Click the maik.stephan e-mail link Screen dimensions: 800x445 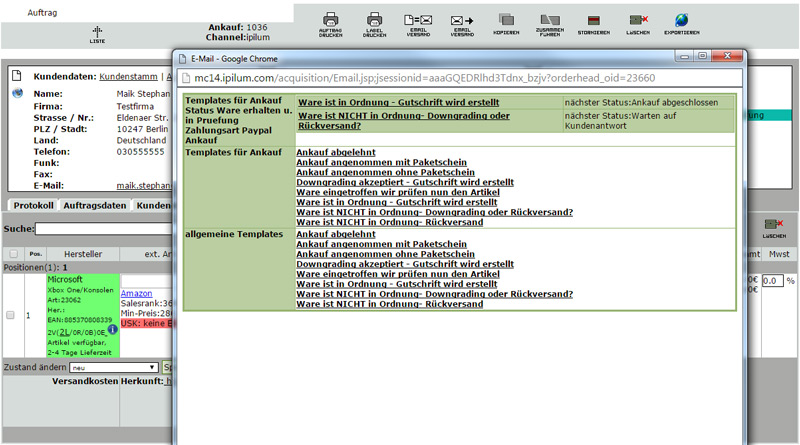(143, 186)
